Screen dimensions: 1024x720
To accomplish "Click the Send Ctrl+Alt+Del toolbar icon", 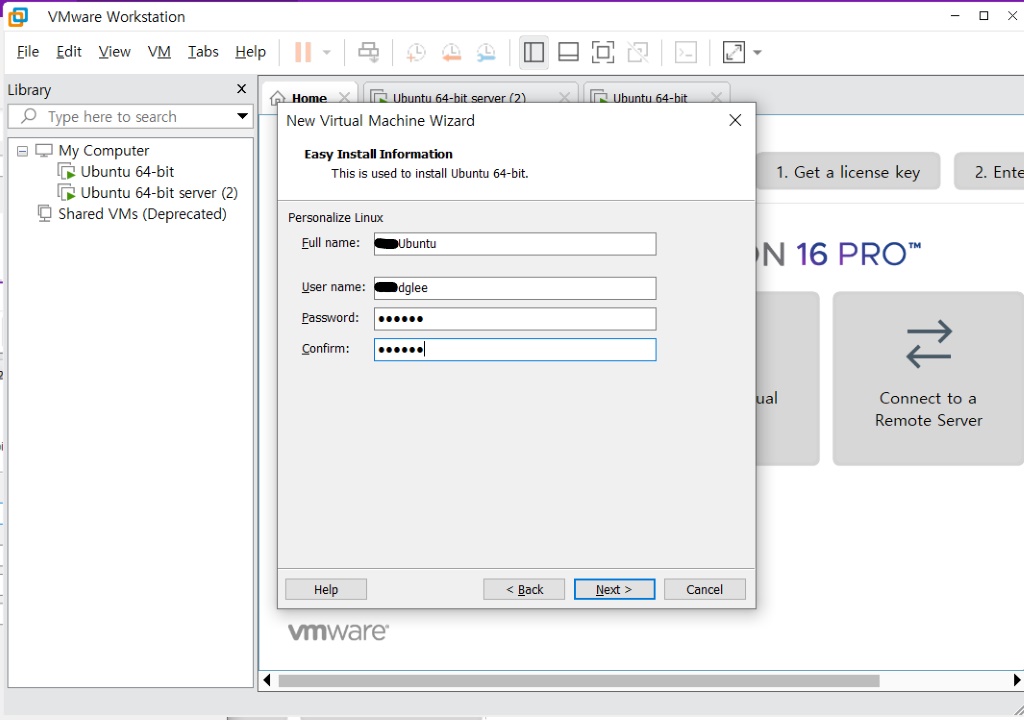I will [x=368, y=52].
